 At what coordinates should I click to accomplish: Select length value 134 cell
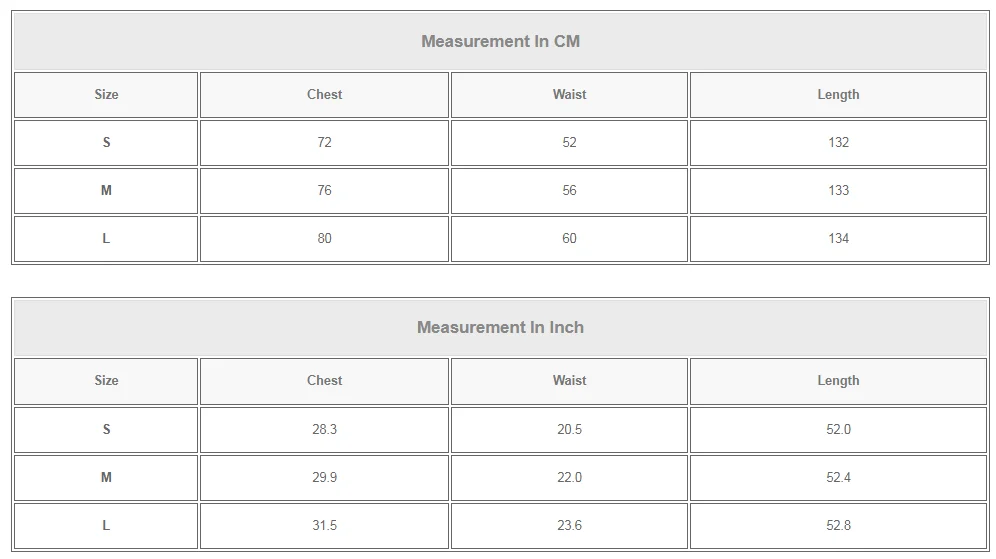coord(838,238)
